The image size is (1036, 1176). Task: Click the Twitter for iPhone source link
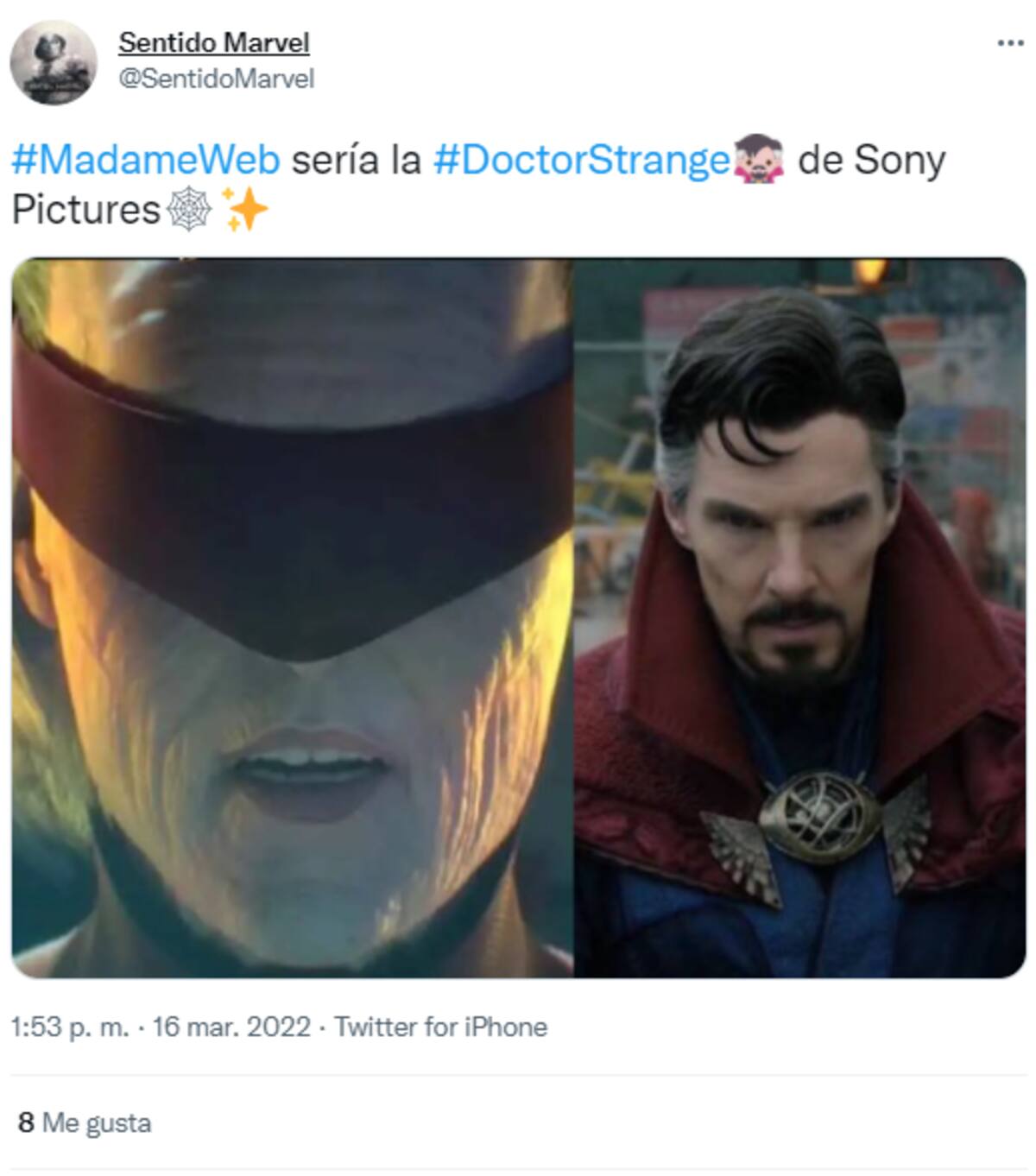coord(440,1027)
